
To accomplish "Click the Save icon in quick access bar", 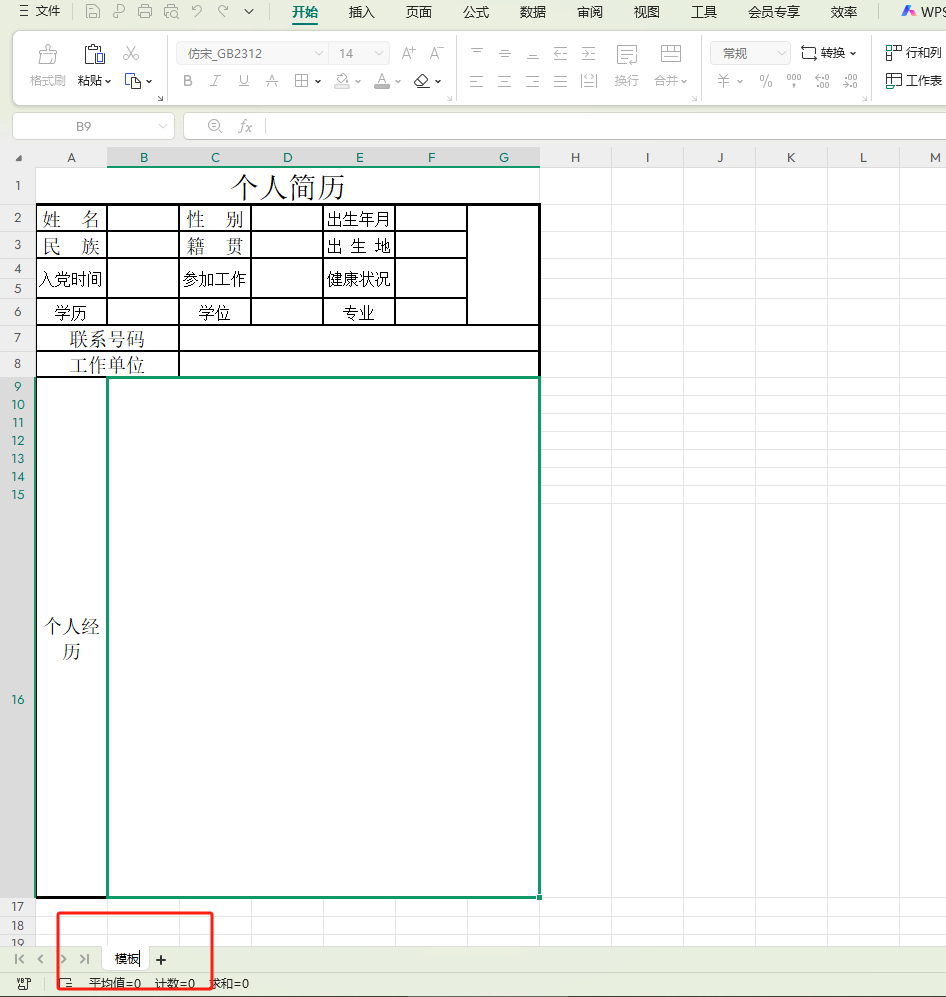I will (93, 11).
